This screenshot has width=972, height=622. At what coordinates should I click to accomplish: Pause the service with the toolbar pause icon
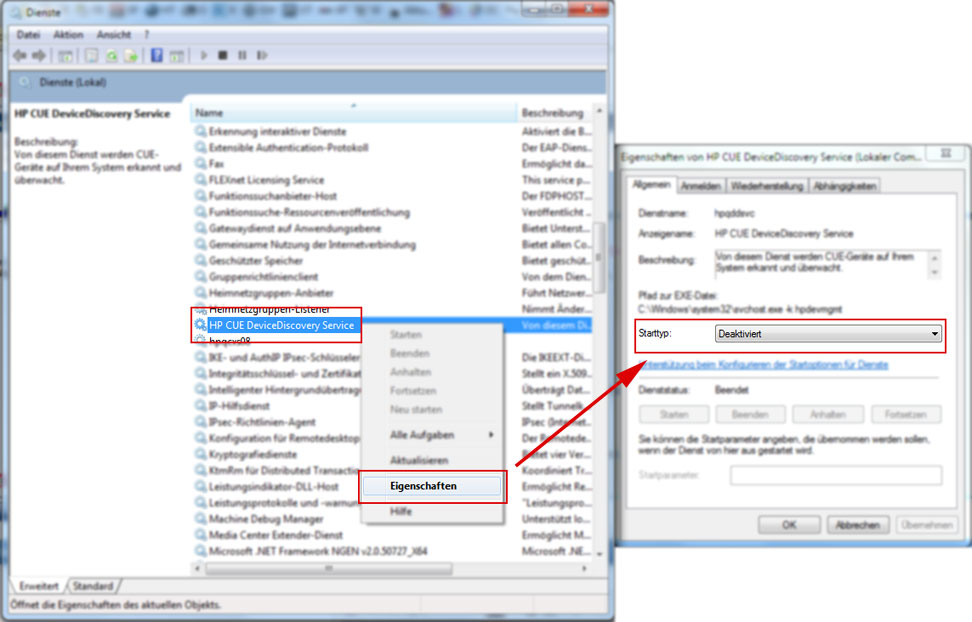(242, 55)
